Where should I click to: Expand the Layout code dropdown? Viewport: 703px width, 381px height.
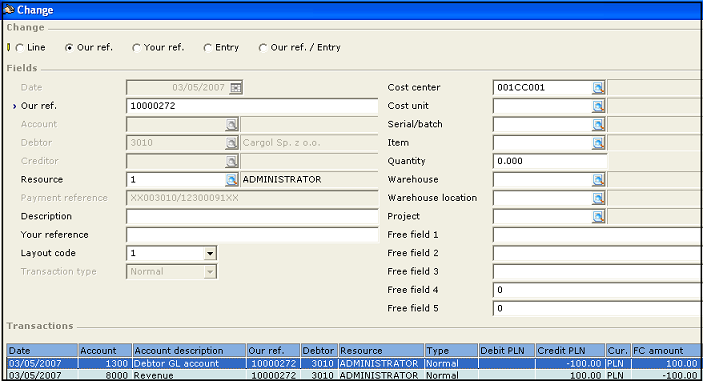(x=210, y=253)
